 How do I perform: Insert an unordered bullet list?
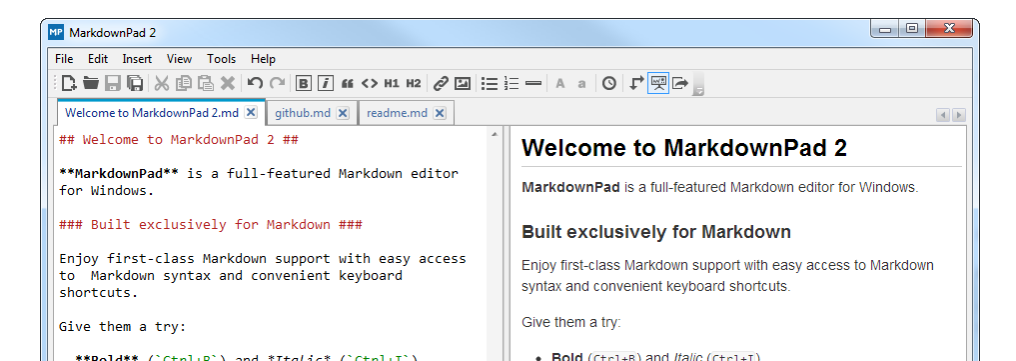490,83
